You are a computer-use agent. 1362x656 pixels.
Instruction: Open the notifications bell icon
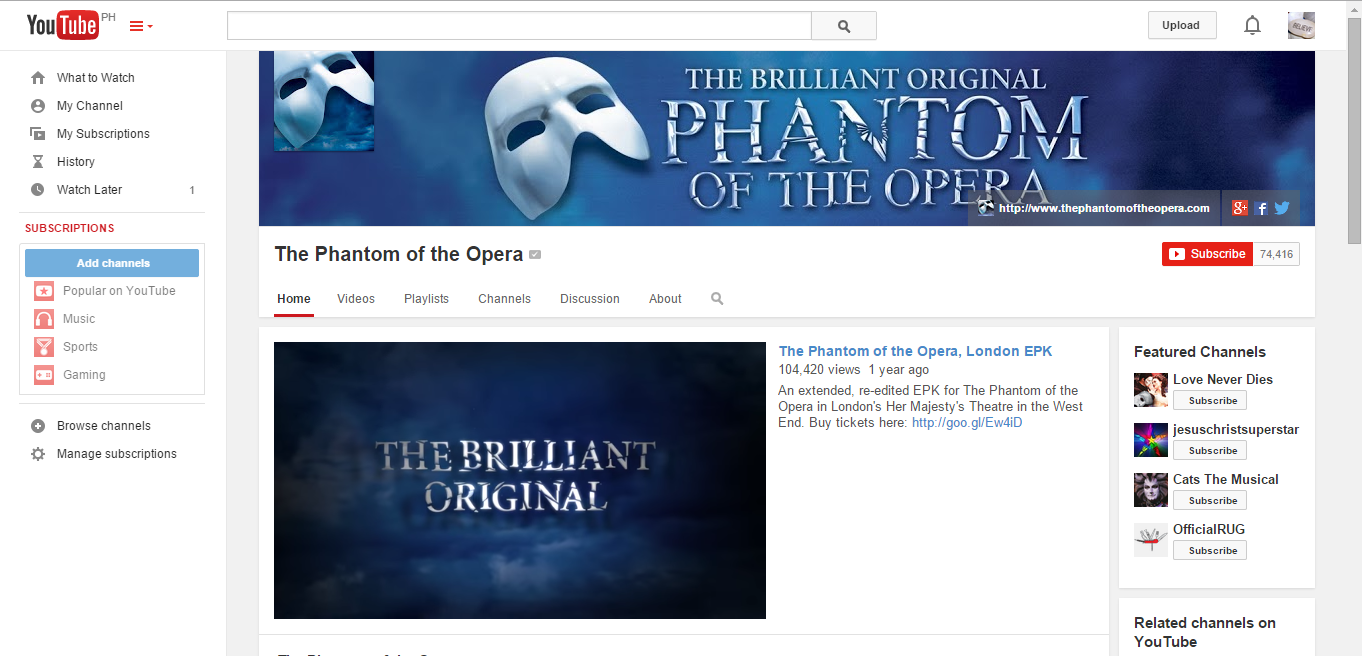[x=1252, y=26]
